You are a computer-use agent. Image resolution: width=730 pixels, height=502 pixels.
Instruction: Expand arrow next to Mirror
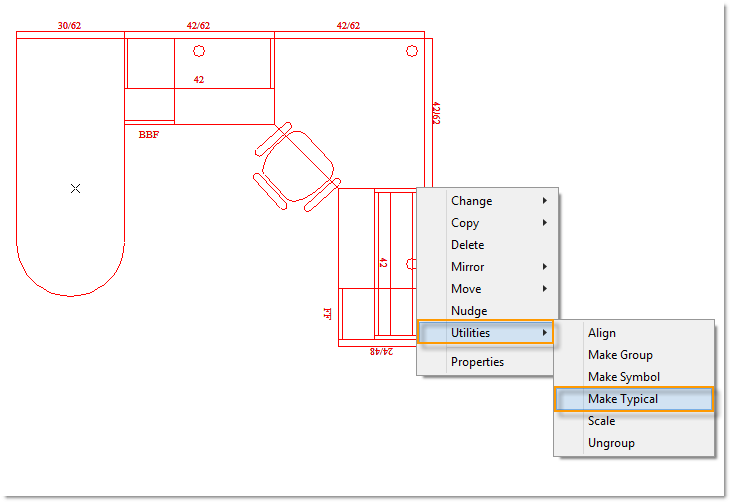tap(544, 267)
